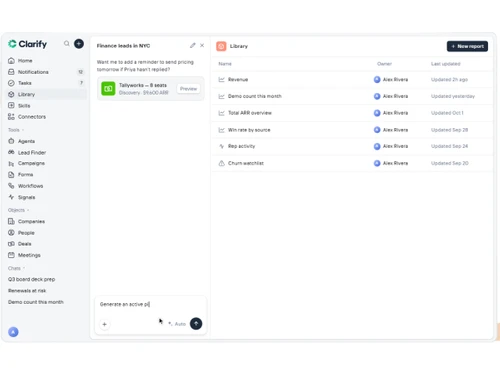
Task: Open the search magnifier icon
Action: [x=67, y=44]
